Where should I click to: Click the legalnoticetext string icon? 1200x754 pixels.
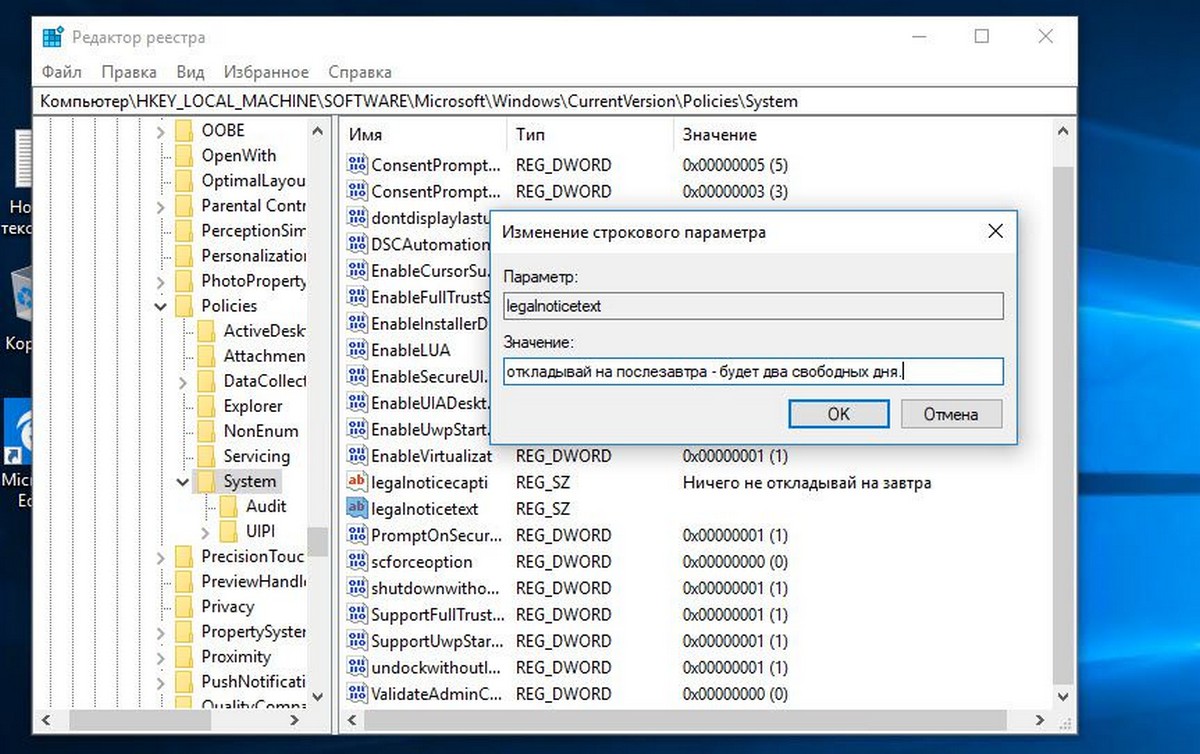[x=358, y=509]
